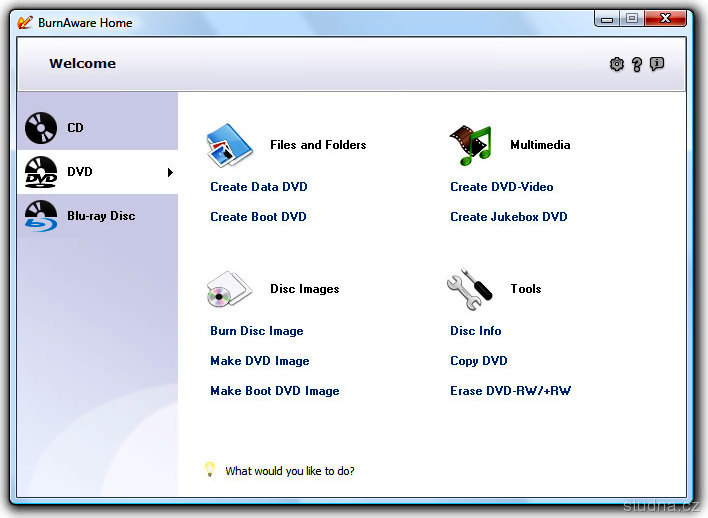Select the Blu-ray Disc category
This screenshot has width=708, height=518.
point(98,216)
